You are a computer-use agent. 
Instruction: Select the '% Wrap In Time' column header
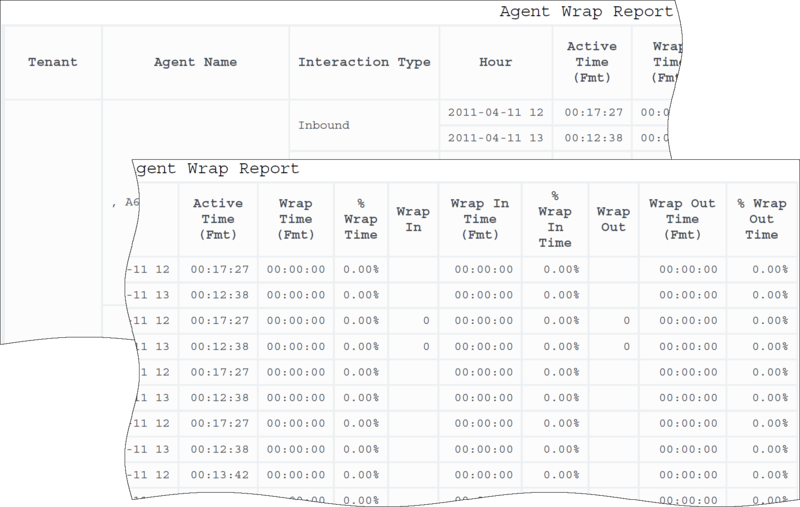[x=554, y=219]
